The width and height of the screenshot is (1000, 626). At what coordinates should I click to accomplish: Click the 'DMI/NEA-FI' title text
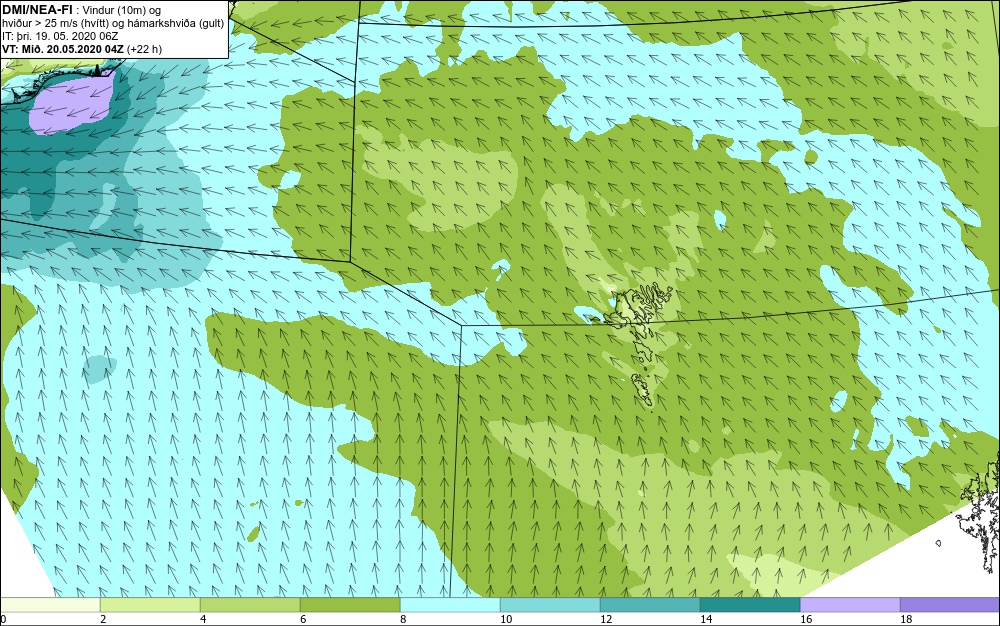click(x=37, y=8)
